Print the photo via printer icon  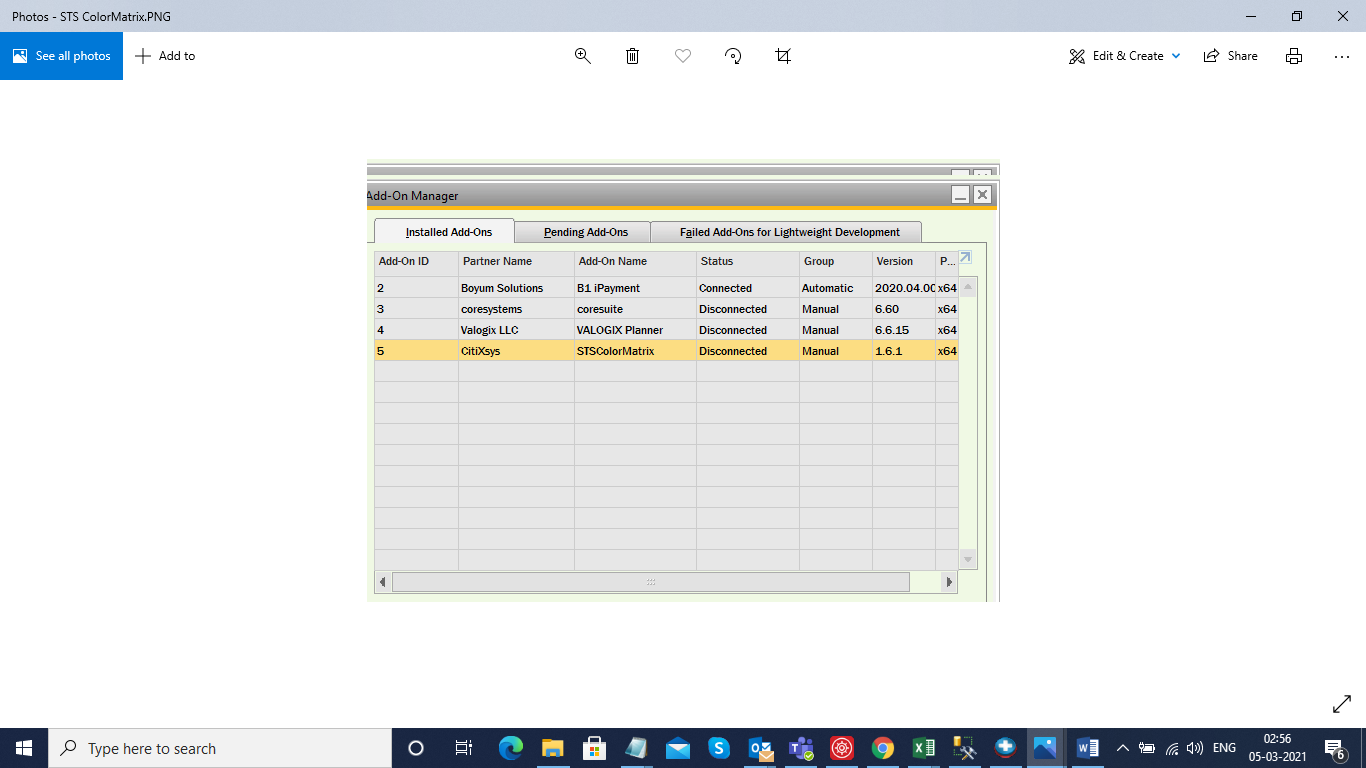click(1294, 56)
